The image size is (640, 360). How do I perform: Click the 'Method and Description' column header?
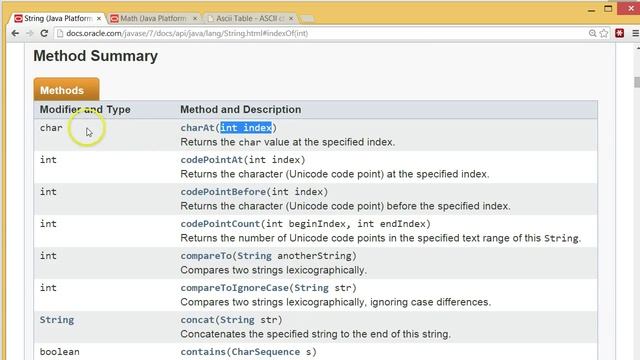click(x=240, y=109)
